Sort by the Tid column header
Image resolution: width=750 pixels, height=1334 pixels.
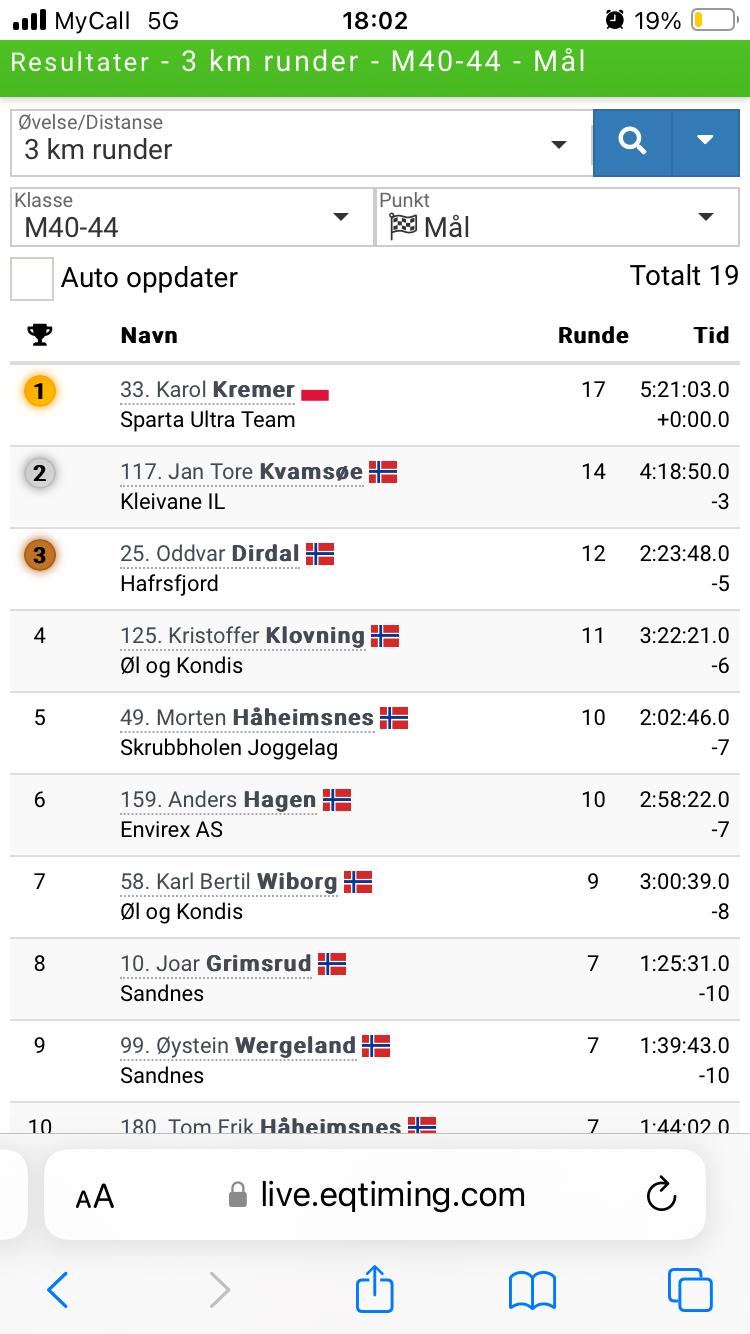click(712, 336)
